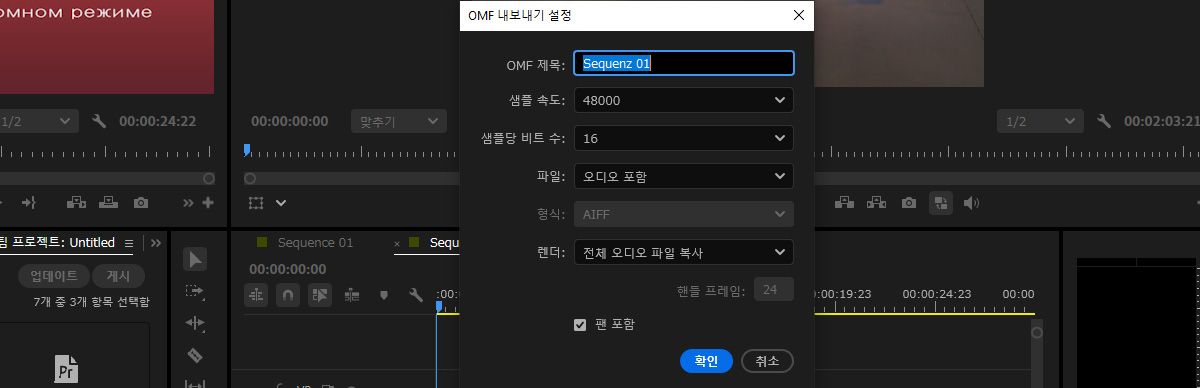
Task: Toggle Linked Selection in timeline
Action: pyautogui.click(x=320, y=295)
